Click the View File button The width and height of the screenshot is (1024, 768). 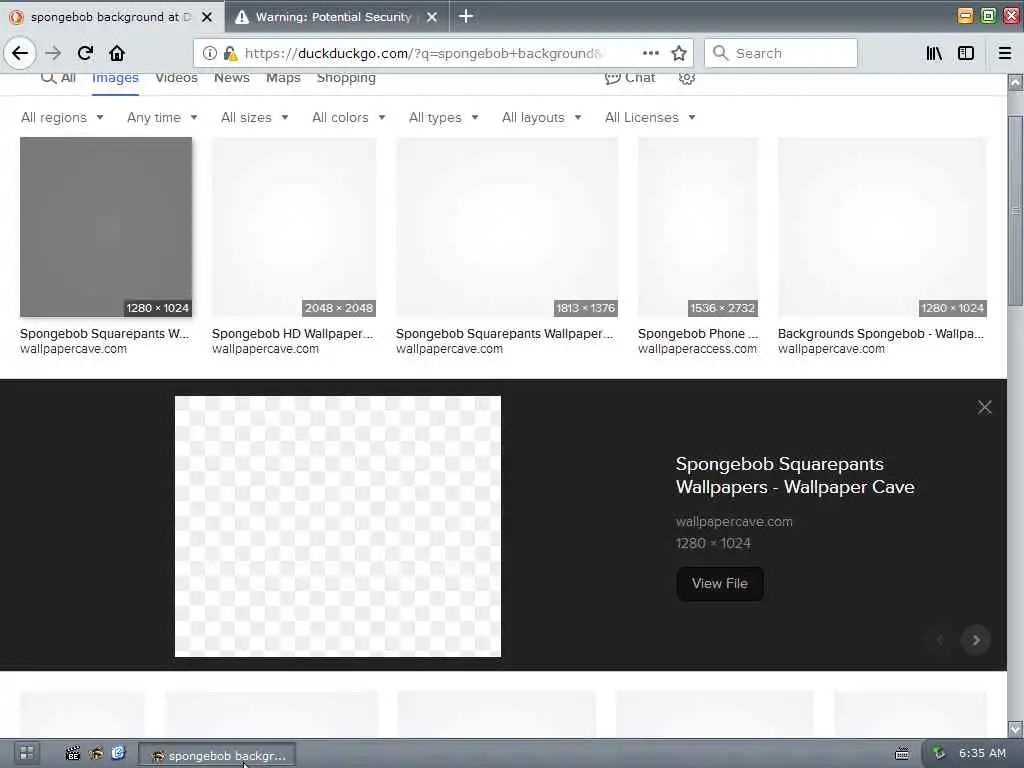[x=720, y=583]
